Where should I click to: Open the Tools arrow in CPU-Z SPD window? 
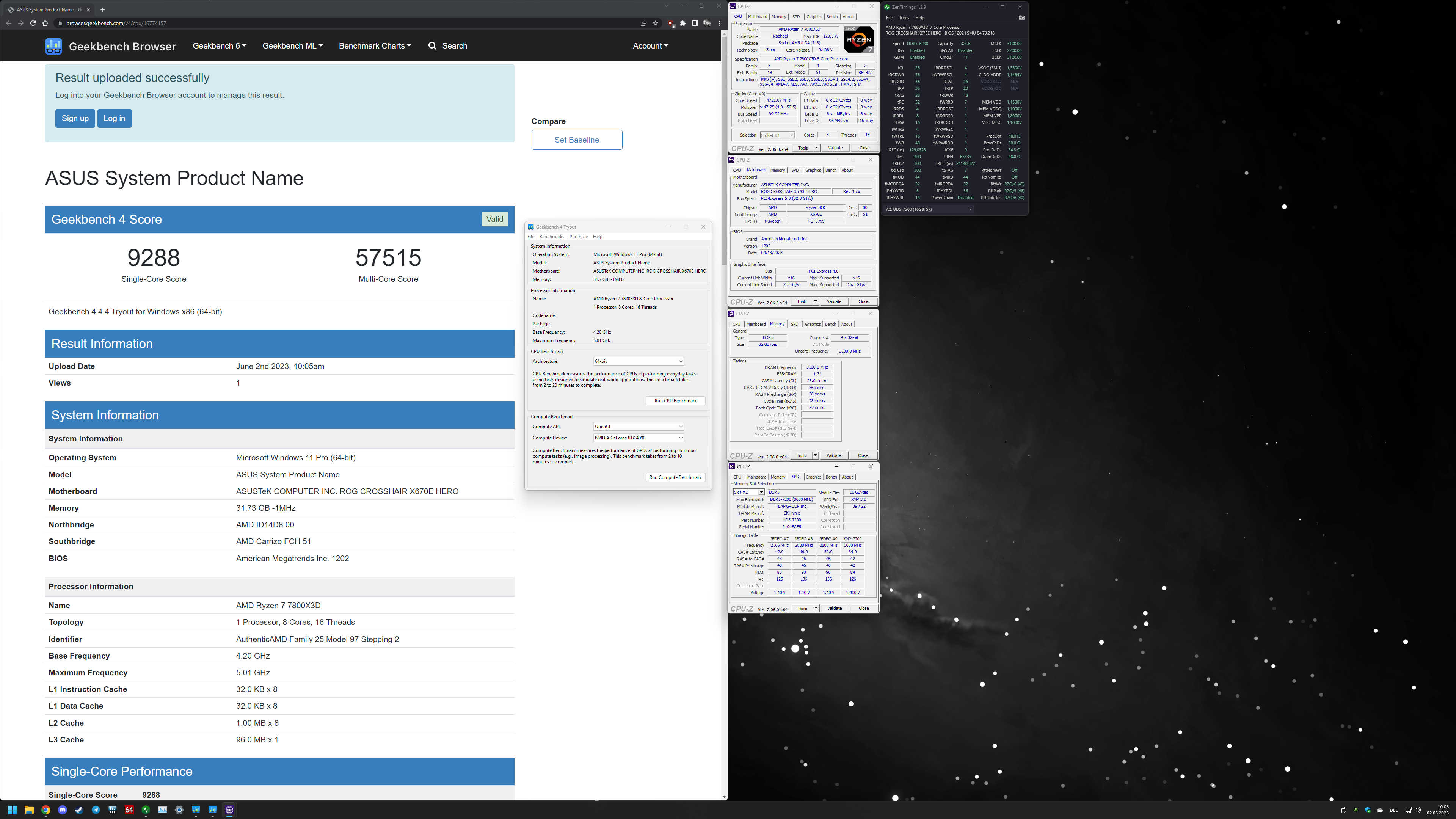pos(816,608)
